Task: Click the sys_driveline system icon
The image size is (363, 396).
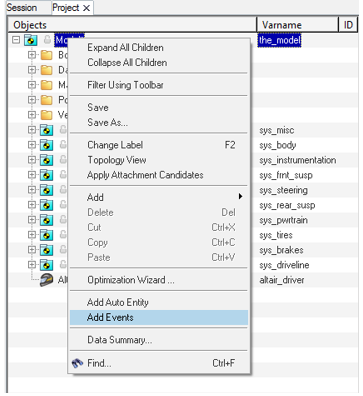Action: point(46,265)
